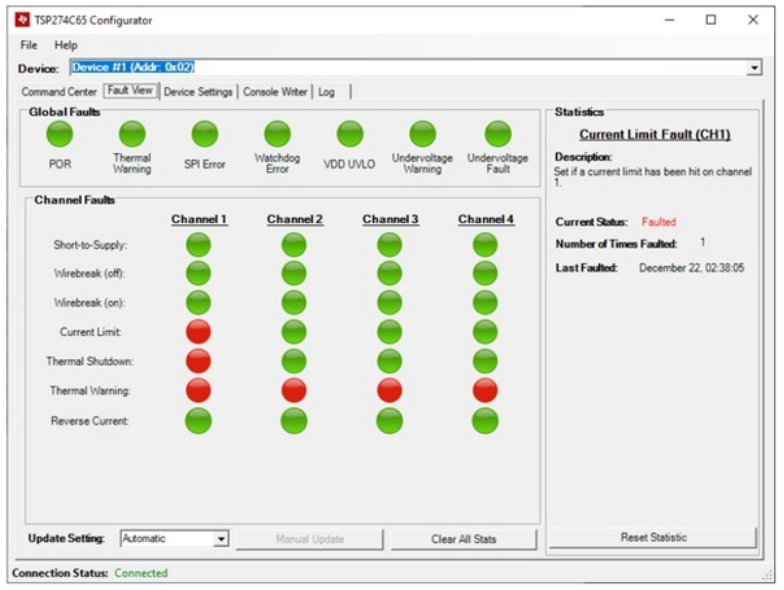The width and height of the screenshot is (784, 590).
Task: Click the Channel 3 column header
Action: click(x=390, y=219)
